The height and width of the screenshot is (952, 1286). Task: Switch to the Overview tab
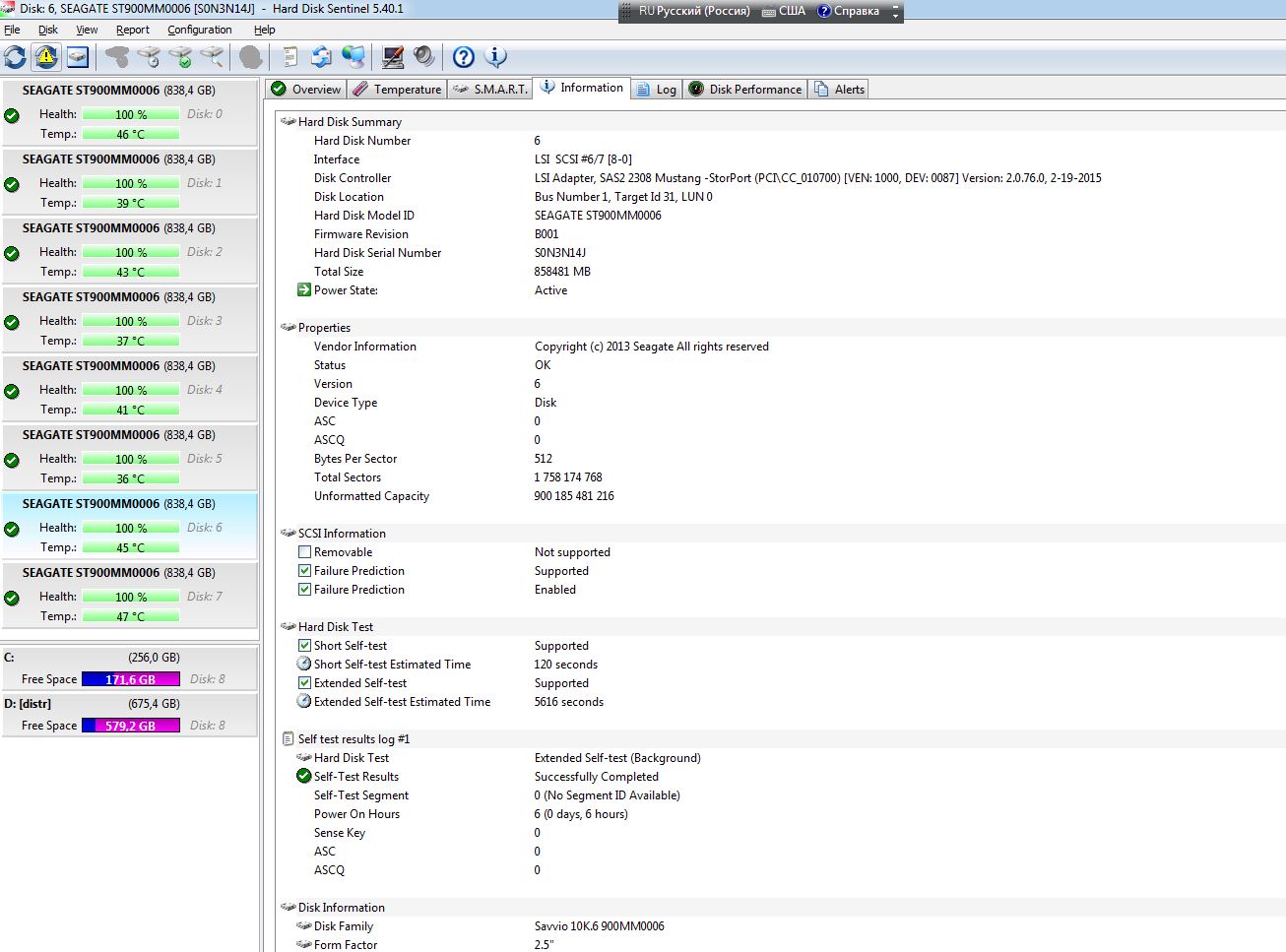(306, 89)
